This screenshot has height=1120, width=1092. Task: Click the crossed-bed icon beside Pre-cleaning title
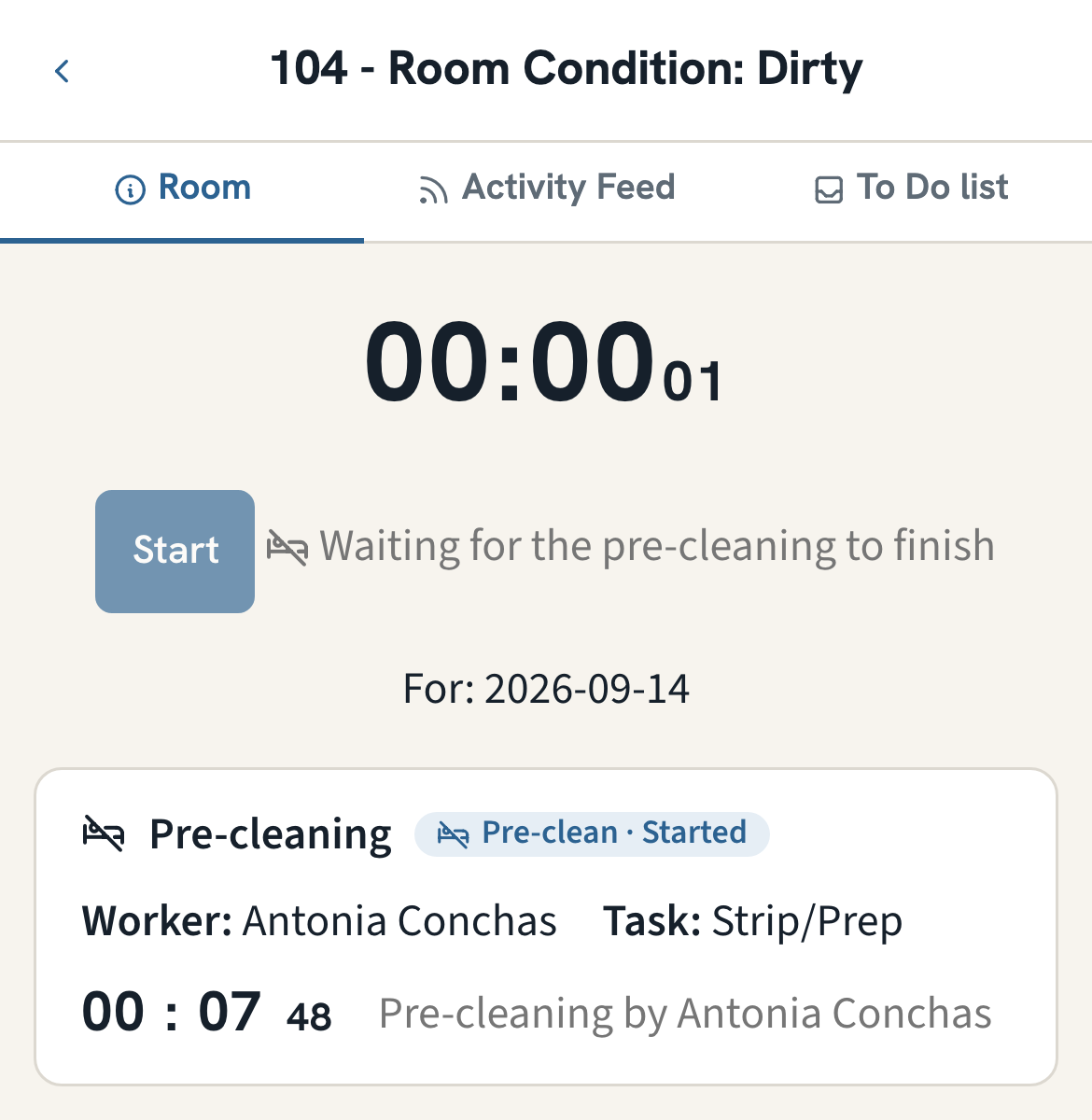(x=104, y=833)
